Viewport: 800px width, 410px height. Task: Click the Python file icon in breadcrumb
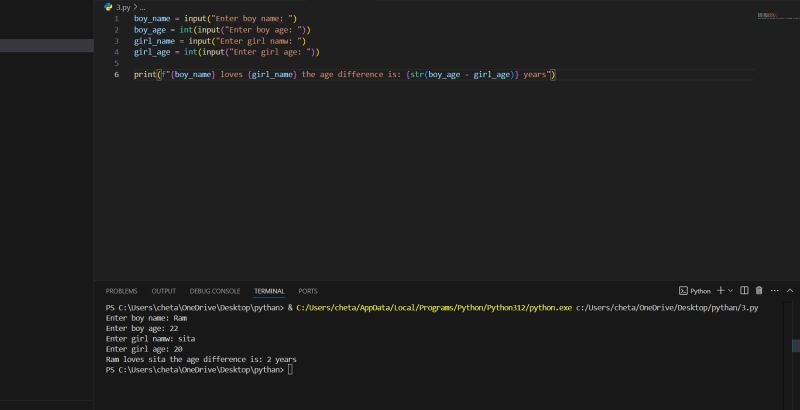(108, 6)
